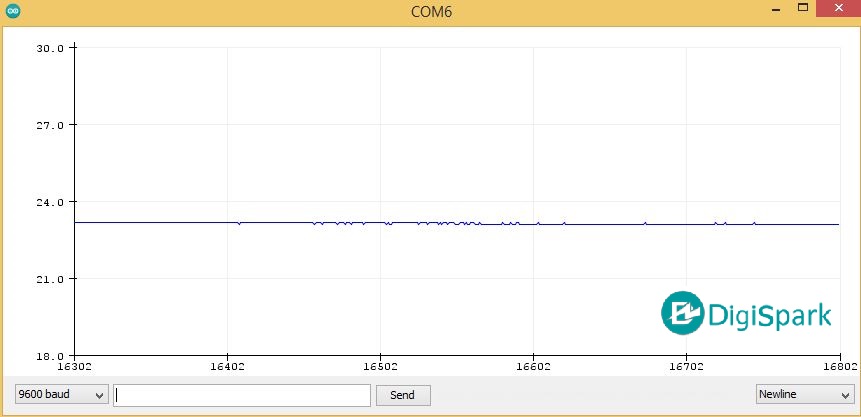861x417 pixels.
Task: Click the Arduino icon in the title bar
Action: coord(13,13)
